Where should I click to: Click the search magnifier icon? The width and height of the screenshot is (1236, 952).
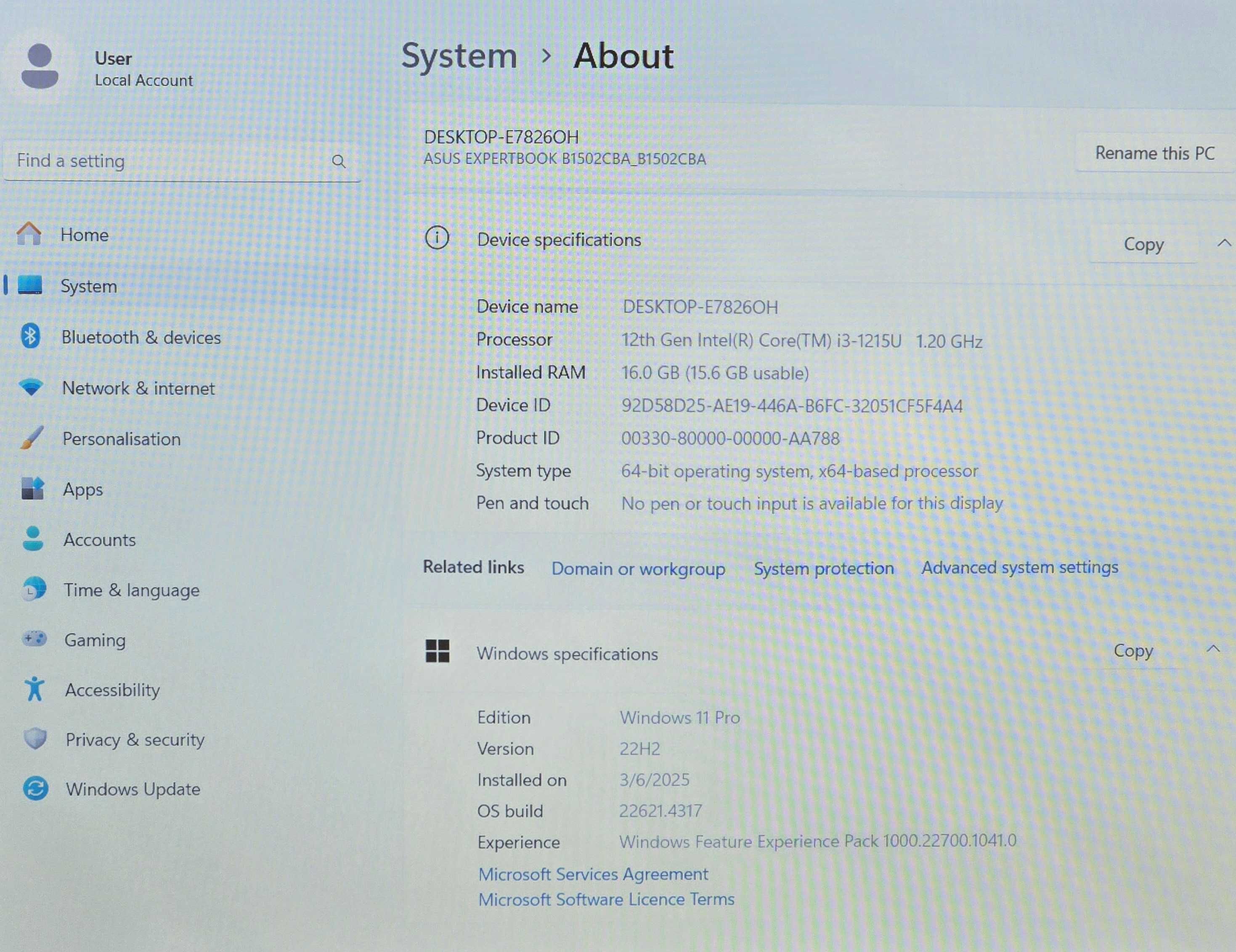tap(338, 161)
